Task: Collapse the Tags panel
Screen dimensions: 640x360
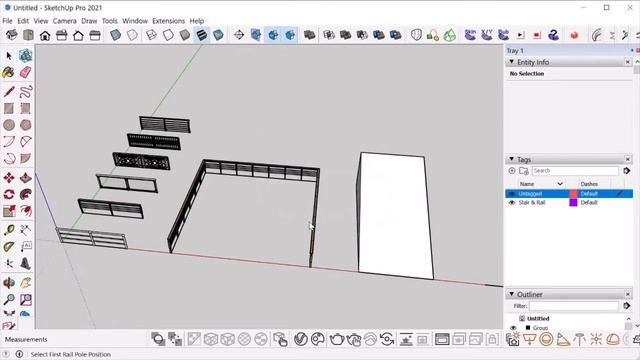Action: click(511, 159)
